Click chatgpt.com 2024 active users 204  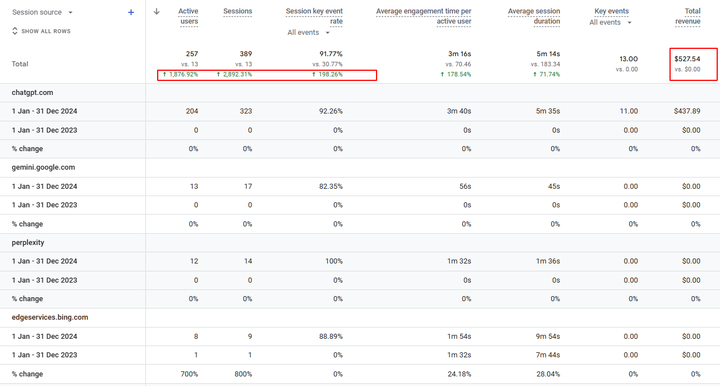click(x=192, y=111)
